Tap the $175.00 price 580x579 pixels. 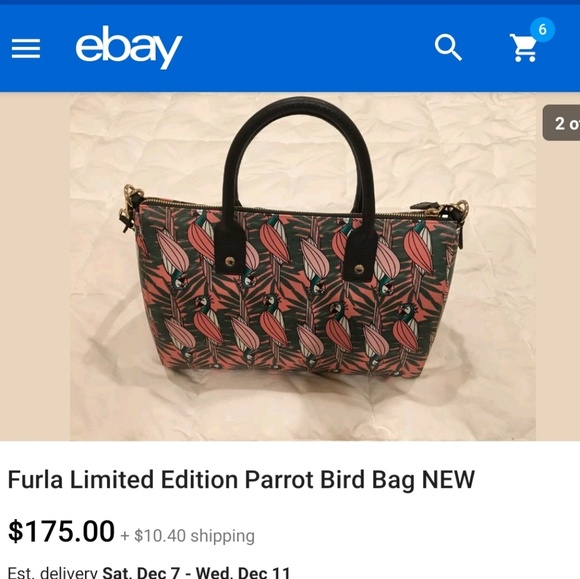pyautogui.click(x=61, y=531)
